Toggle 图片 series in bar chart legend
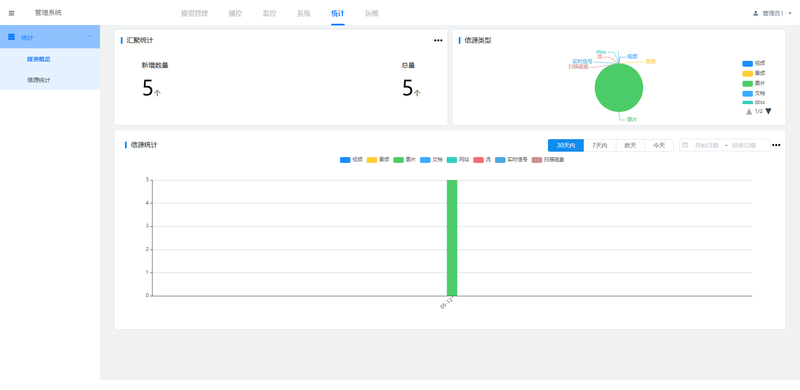This screenshot has width=800, height=390. point(405,160)
